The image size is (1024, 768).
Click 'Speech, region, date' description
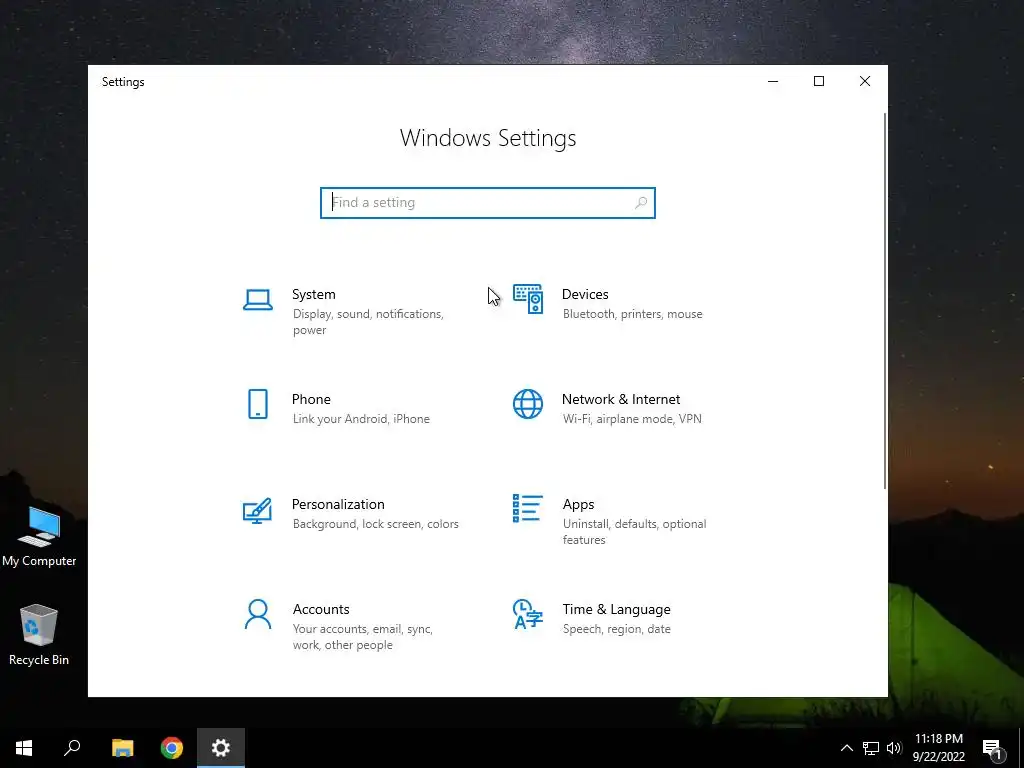pos(616,629)
